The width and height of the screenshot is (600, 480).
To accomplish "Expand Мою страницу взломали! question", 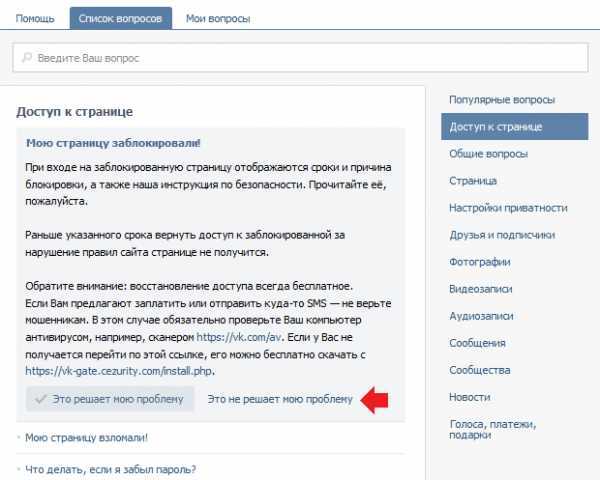I will (86, 438).
